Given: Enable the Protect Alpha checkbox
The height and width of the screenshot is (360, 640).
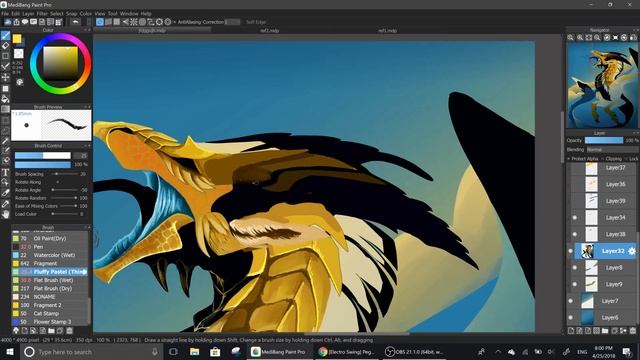Looking at the screenshot, I should pos(569,158).
